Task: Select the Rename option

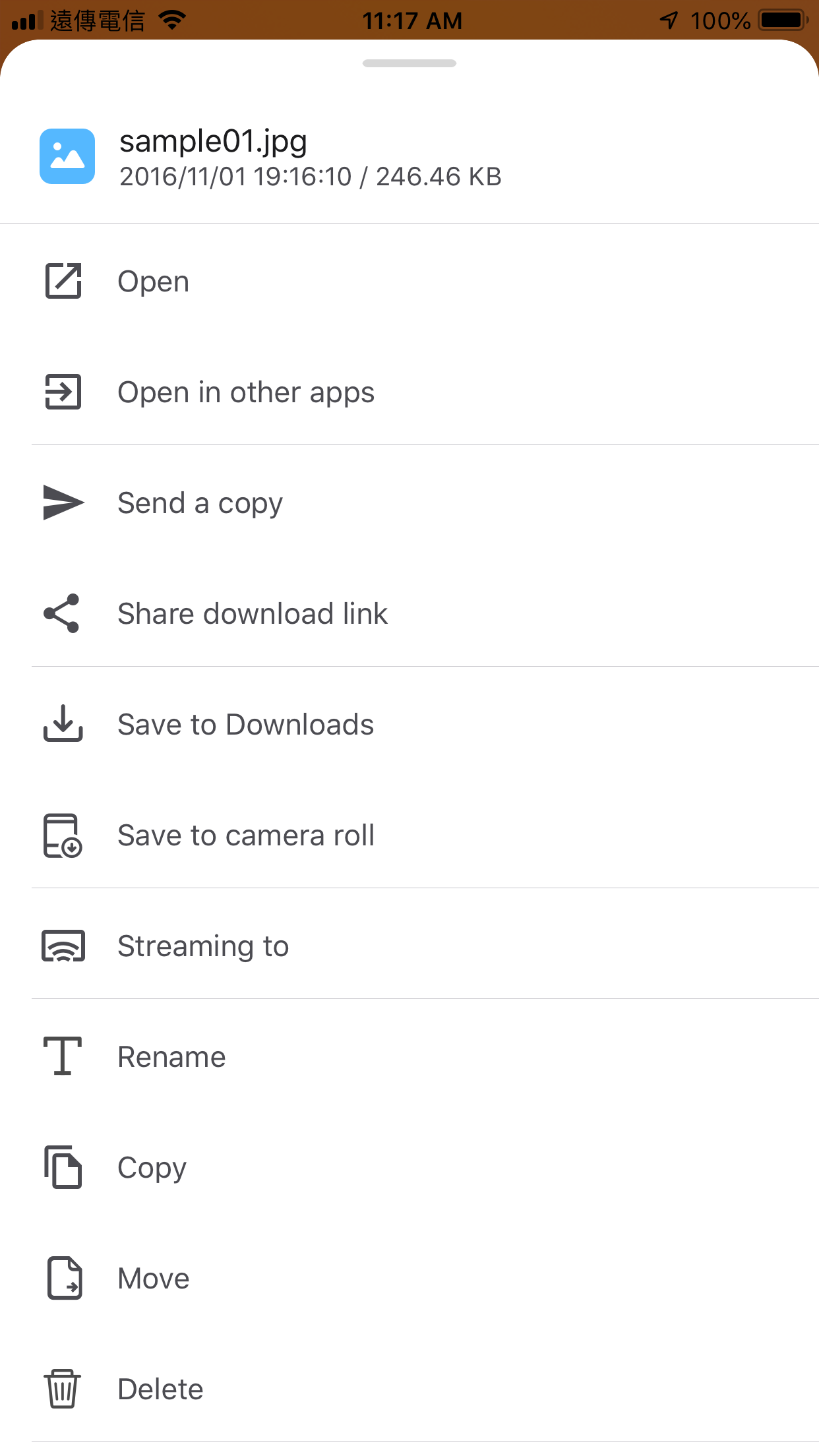Action: tap(171, 1057)
